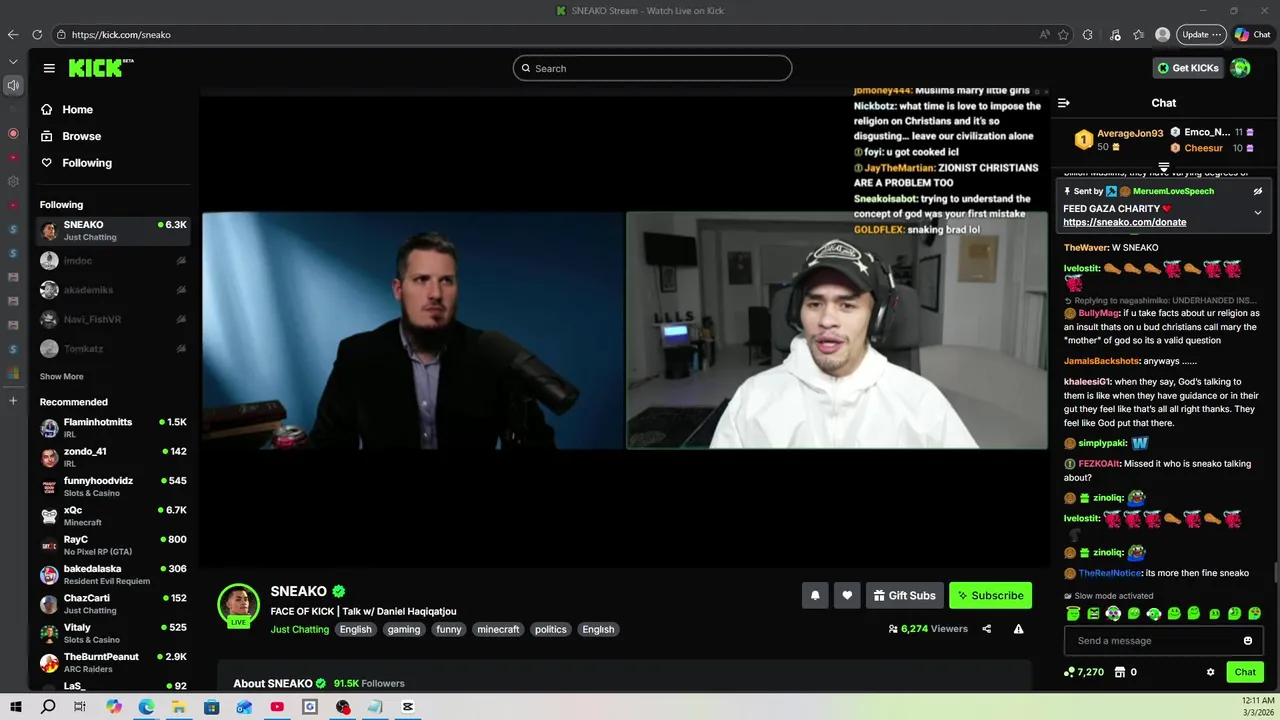Toggle the browser sidebar speaker icon

point(13,85)
